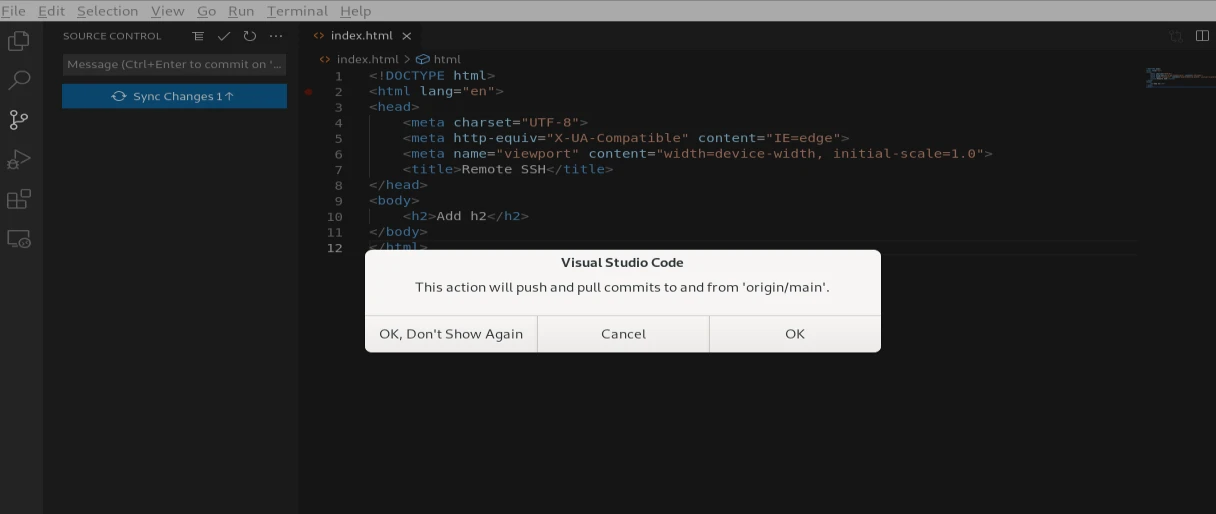This screenshot has height=514, width=1216.
Task: Choose "OK, Don't Show Again" in the dialog
Action: point(451,334)
